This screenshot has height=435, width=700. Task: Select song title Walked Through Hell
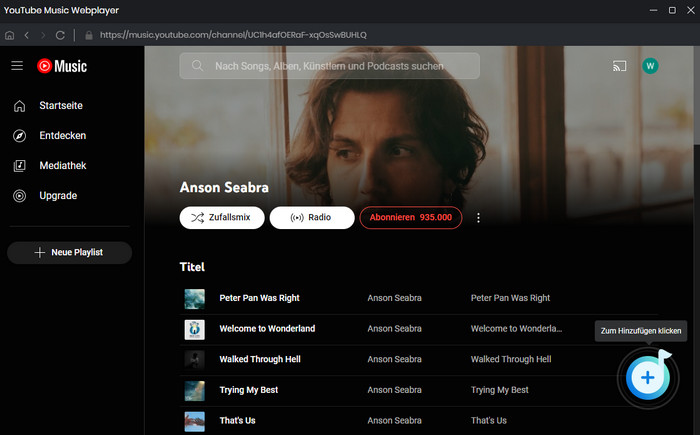(x=260, y=359)
